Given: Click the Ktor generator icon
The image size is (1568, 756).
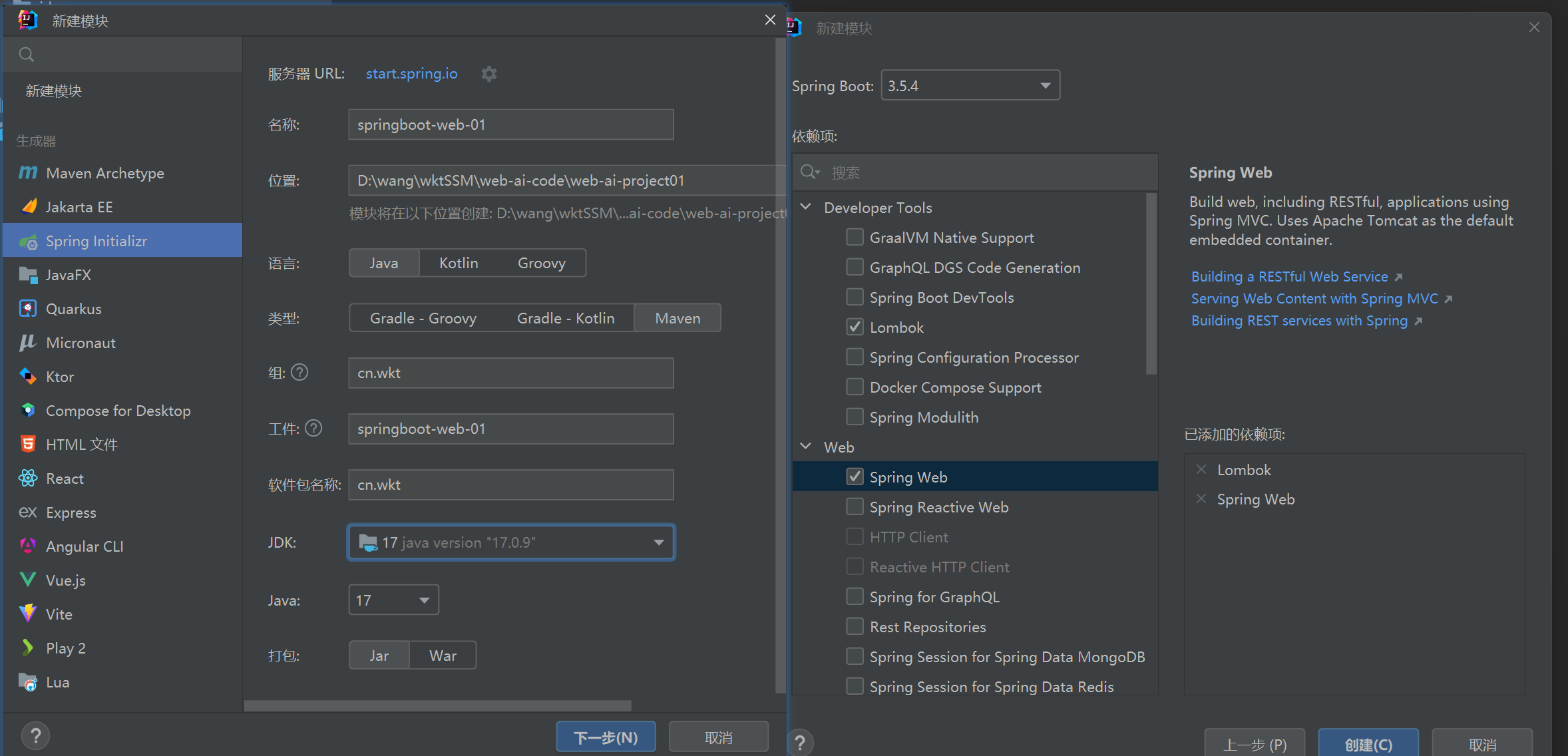Looking at the screenshot, I should point(28,377).
